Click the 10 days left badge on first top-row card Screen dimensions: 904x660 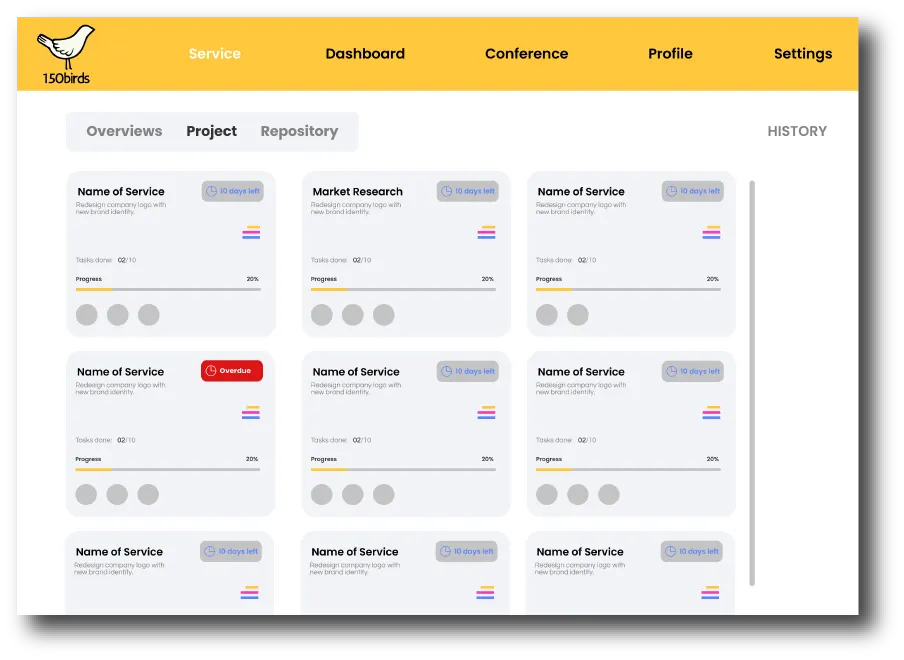click(x=232, y=191)
